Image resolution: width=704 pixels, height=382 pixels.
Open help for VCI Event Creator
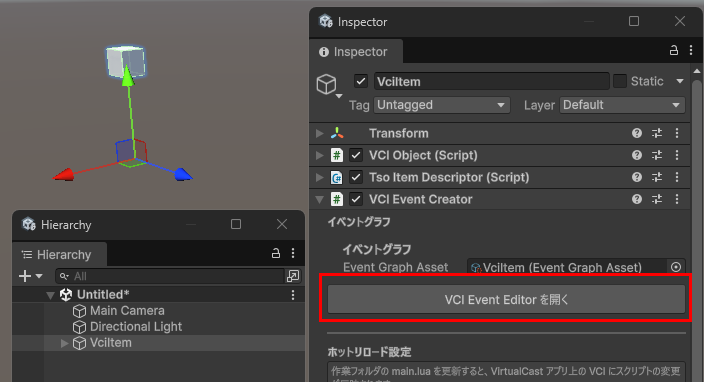pyautogui.click(x=637, y=199)
